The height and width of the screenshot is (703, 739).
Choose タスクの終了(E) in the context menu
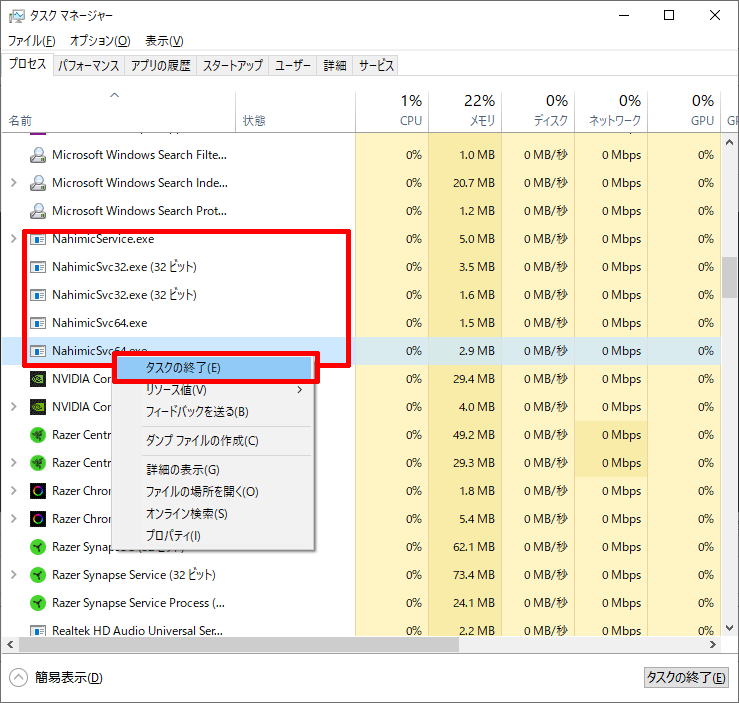(x=214, y=368)
